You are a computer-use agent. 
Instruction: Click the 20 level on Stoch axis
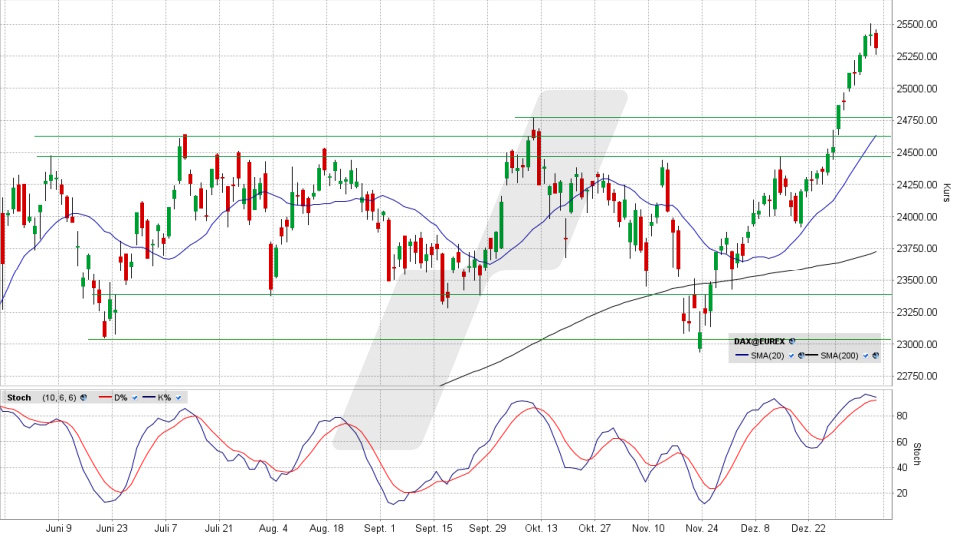tap(902, 493)
